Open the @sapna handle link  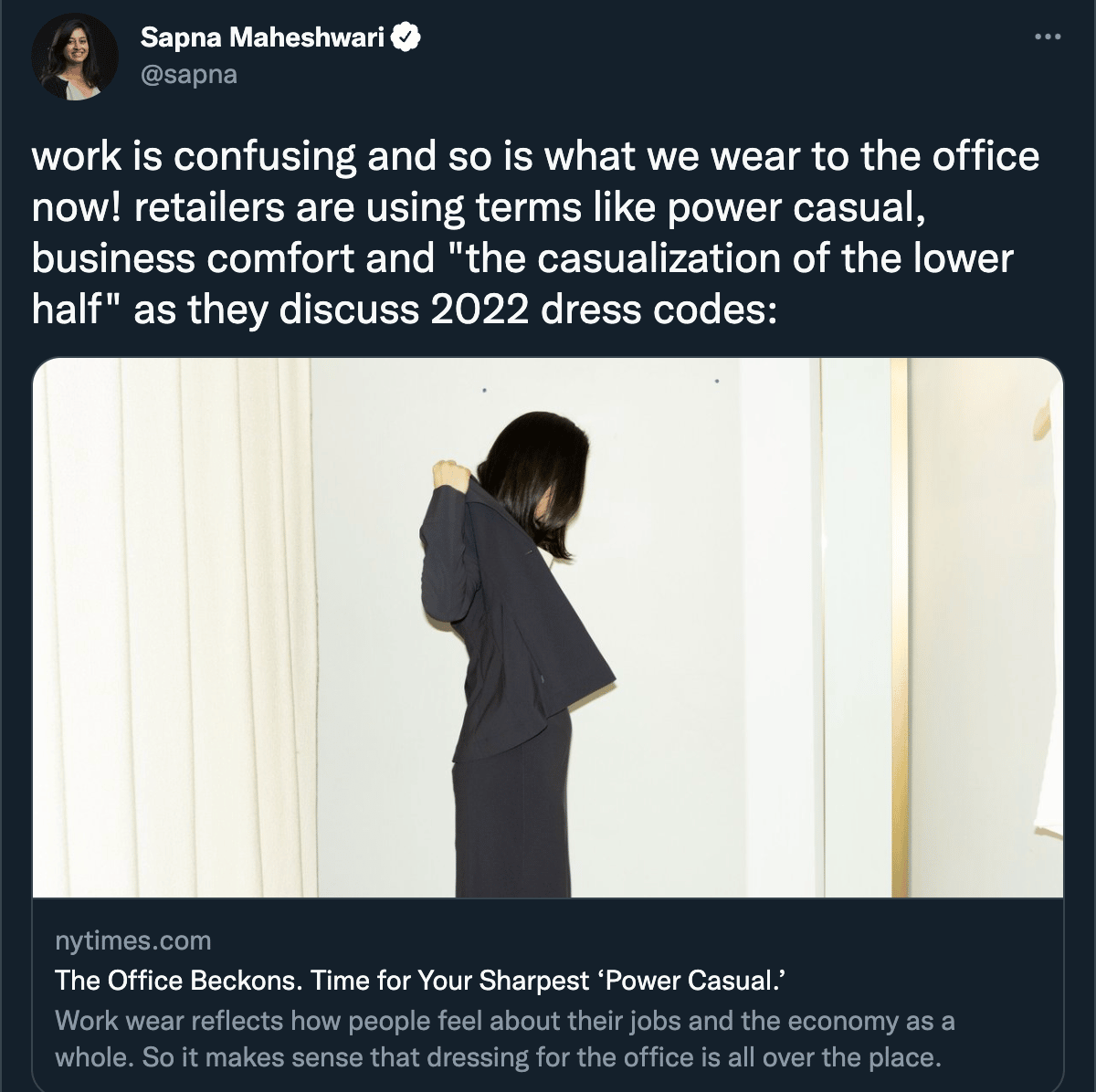(x=189, y=74)
